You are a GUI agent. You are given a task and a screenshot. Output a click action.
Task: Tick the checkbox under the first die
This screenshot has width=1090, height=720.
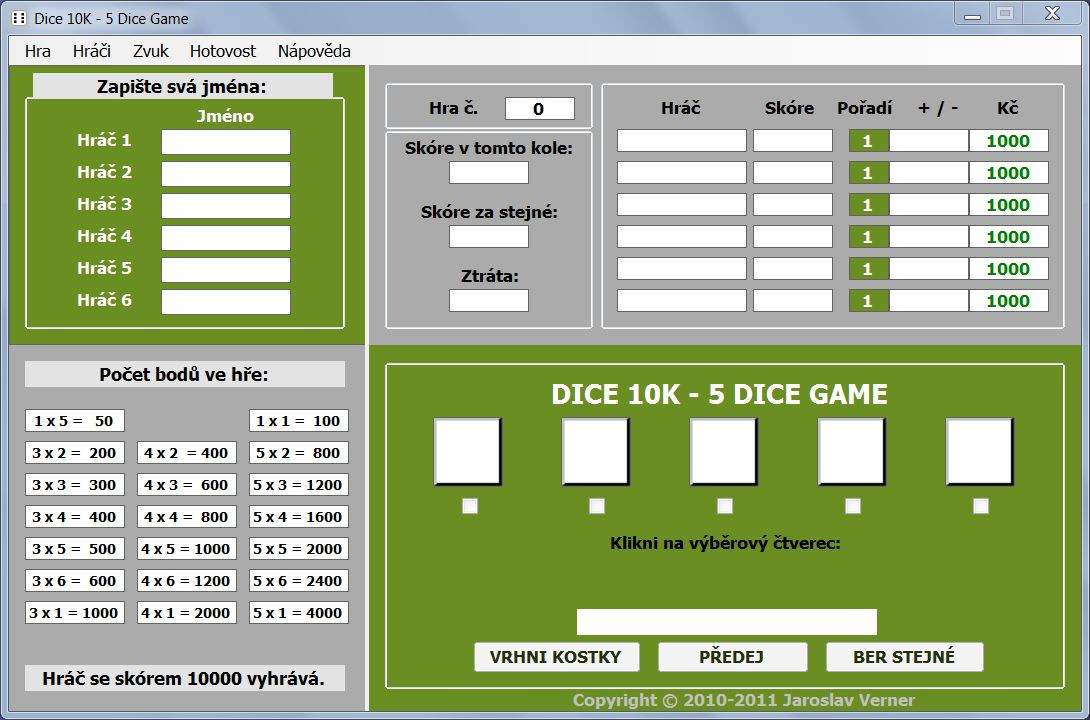(x=470, y=506)
